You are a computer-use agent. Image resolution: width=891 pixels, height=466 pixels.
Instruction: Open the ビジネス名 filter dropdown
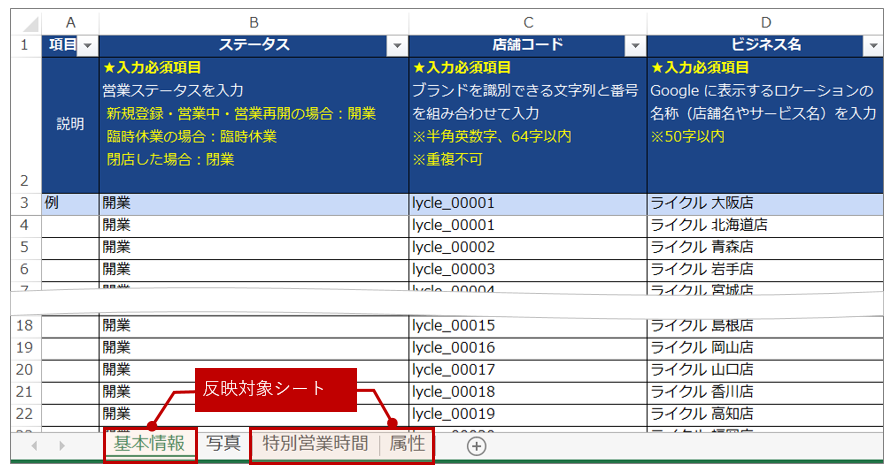[873, 45]
